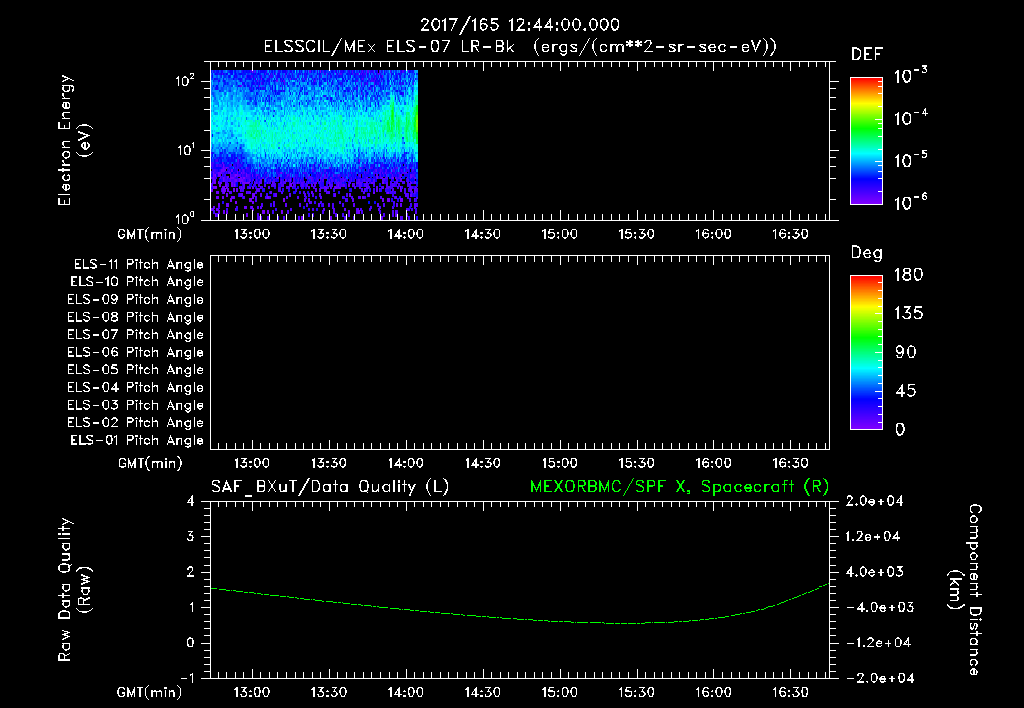
Task: Click the timestamp title 2017/165 12:44:00.000
Action: coord(519,25)
